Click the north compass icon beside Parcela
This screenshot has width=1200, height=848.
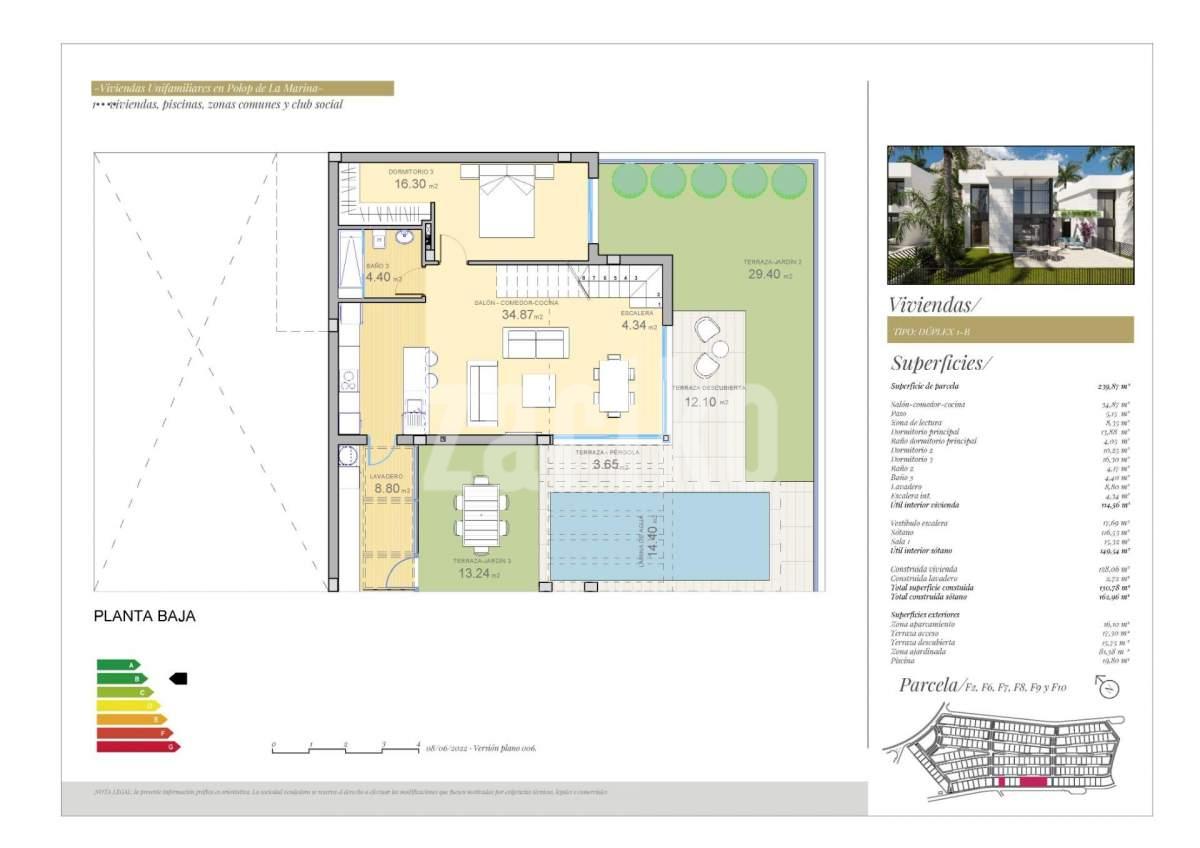pyautogui.click(x=1108, y=686)
